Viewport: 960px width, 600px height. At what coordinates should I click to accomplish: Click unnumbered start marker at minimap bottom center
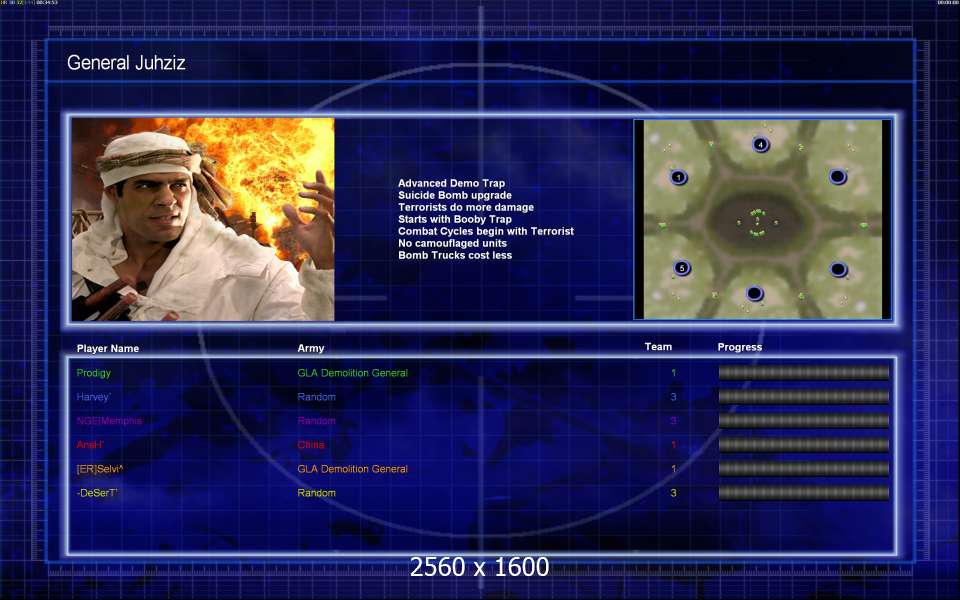[755, 294]
